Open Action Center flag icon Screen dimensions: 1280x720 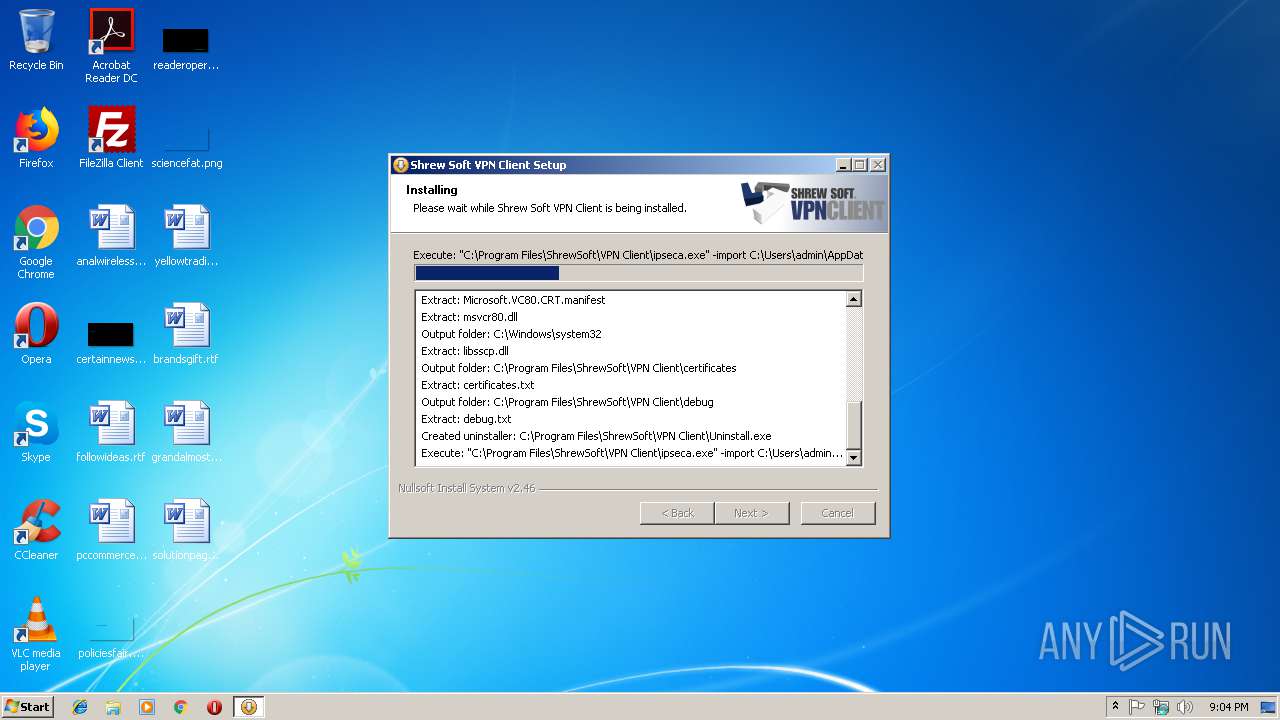(x=1137, y=707)
